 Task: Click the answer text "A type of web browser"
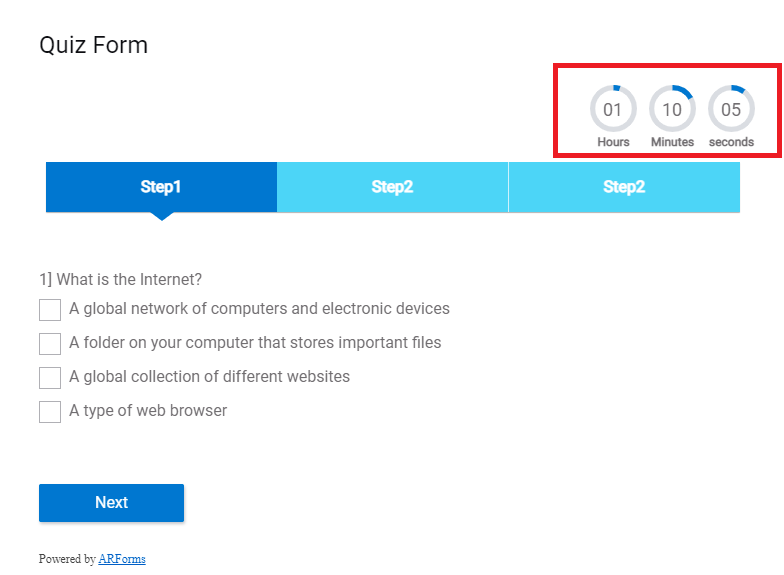tap(148, 410)
